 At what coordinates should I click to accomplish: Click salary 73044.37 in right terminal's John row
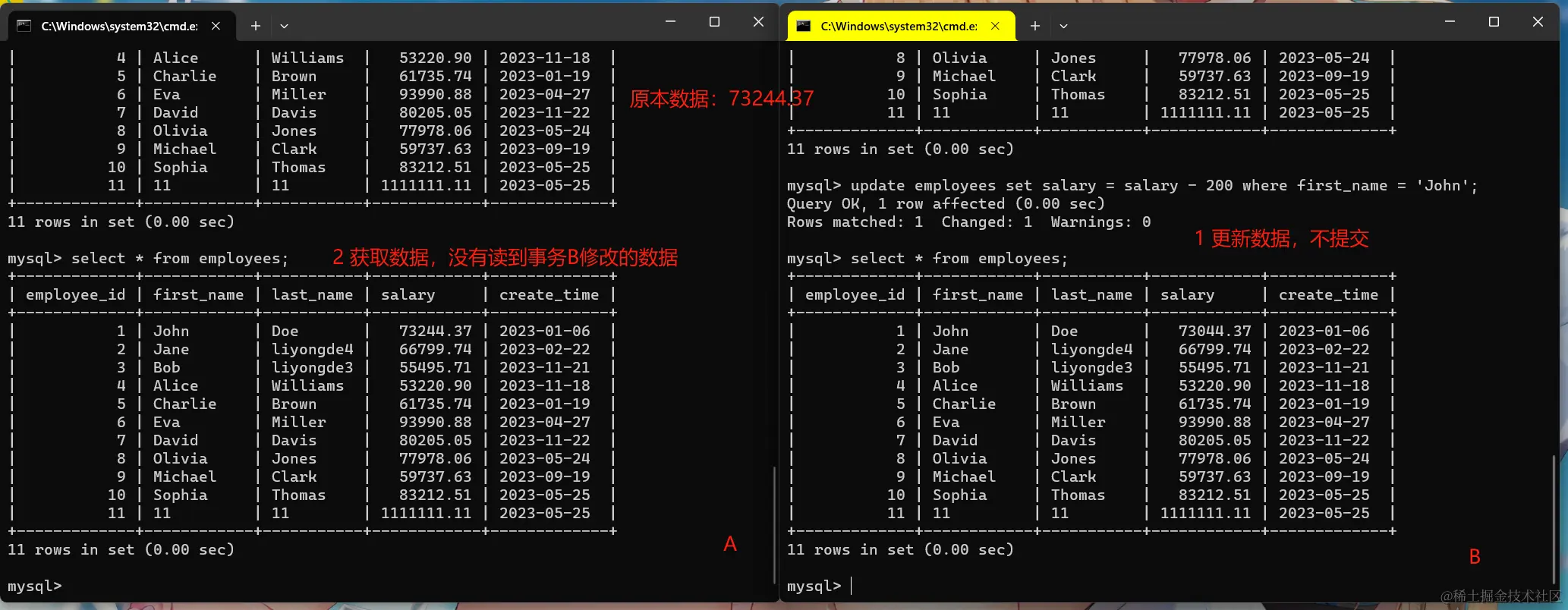point(1215,332)
